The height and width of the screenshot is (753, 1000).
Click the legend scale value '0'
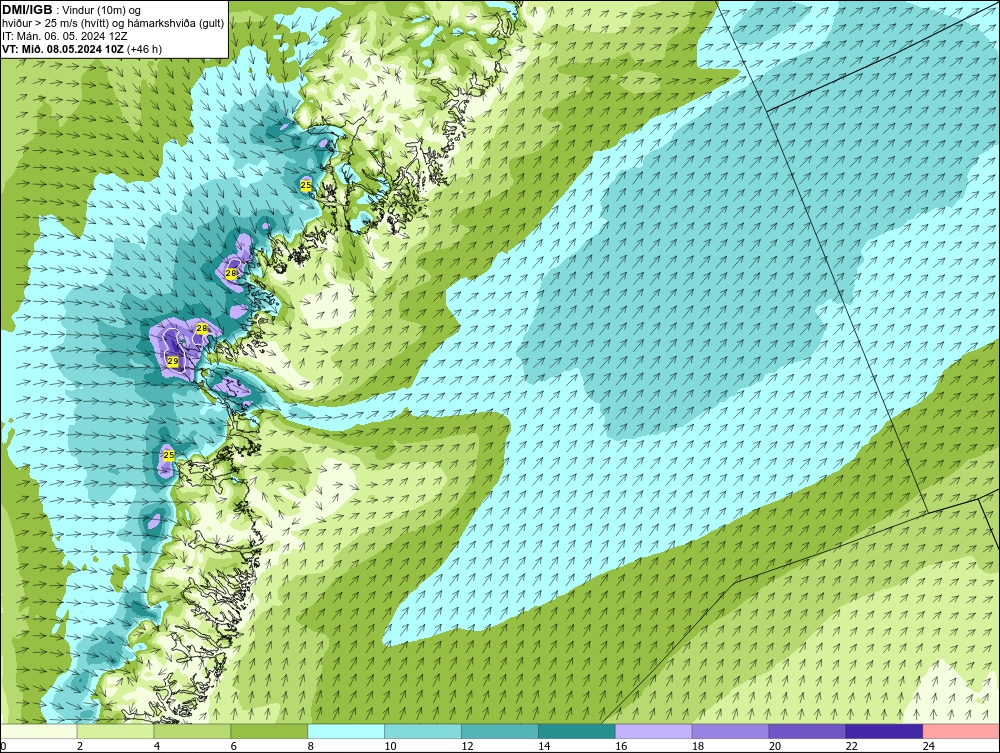[3, 746]
